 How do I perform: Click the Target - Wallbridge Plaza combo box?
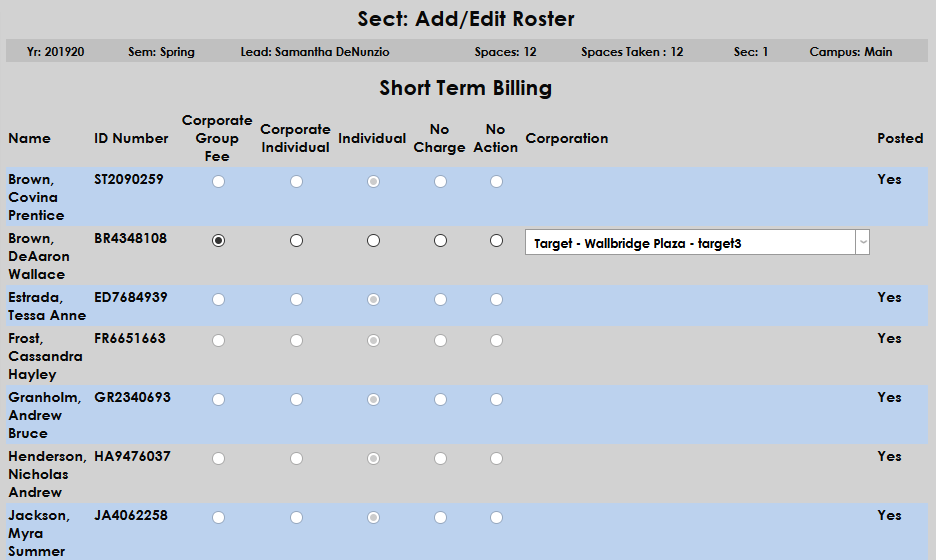690,243
